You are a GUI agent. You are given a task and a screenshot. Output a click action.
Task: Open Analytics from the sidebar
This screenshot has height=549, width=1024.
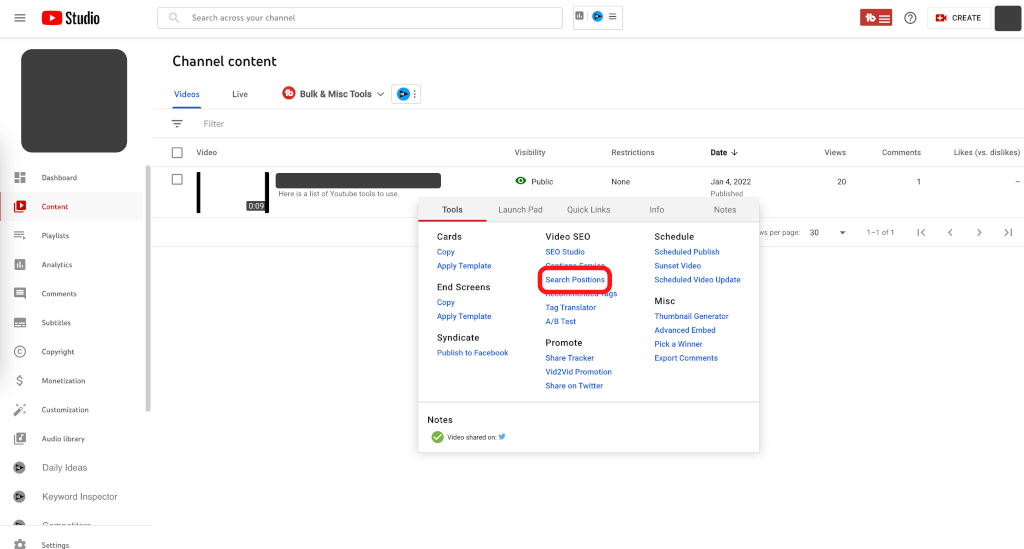click(x=56, y=265)
